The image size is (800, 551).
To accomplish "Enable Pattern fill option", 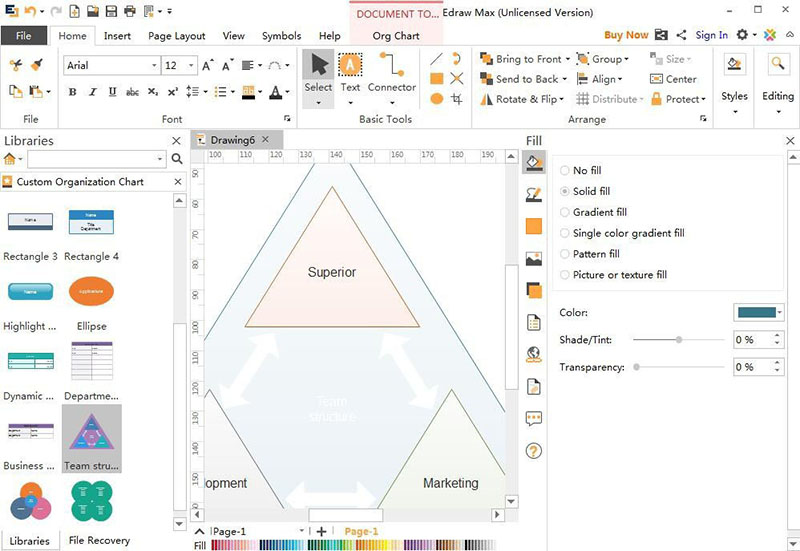I will coord(566,254).
